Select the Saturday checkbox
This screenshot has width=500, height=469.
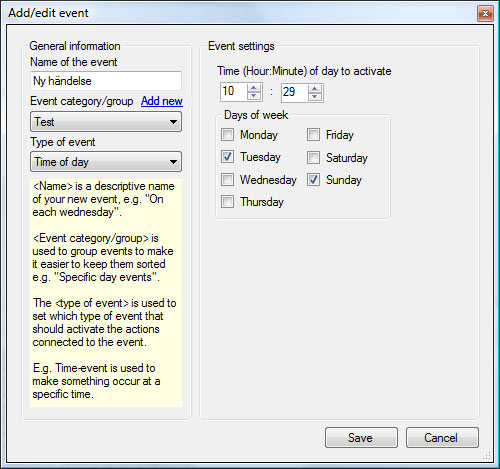(313, 158)
